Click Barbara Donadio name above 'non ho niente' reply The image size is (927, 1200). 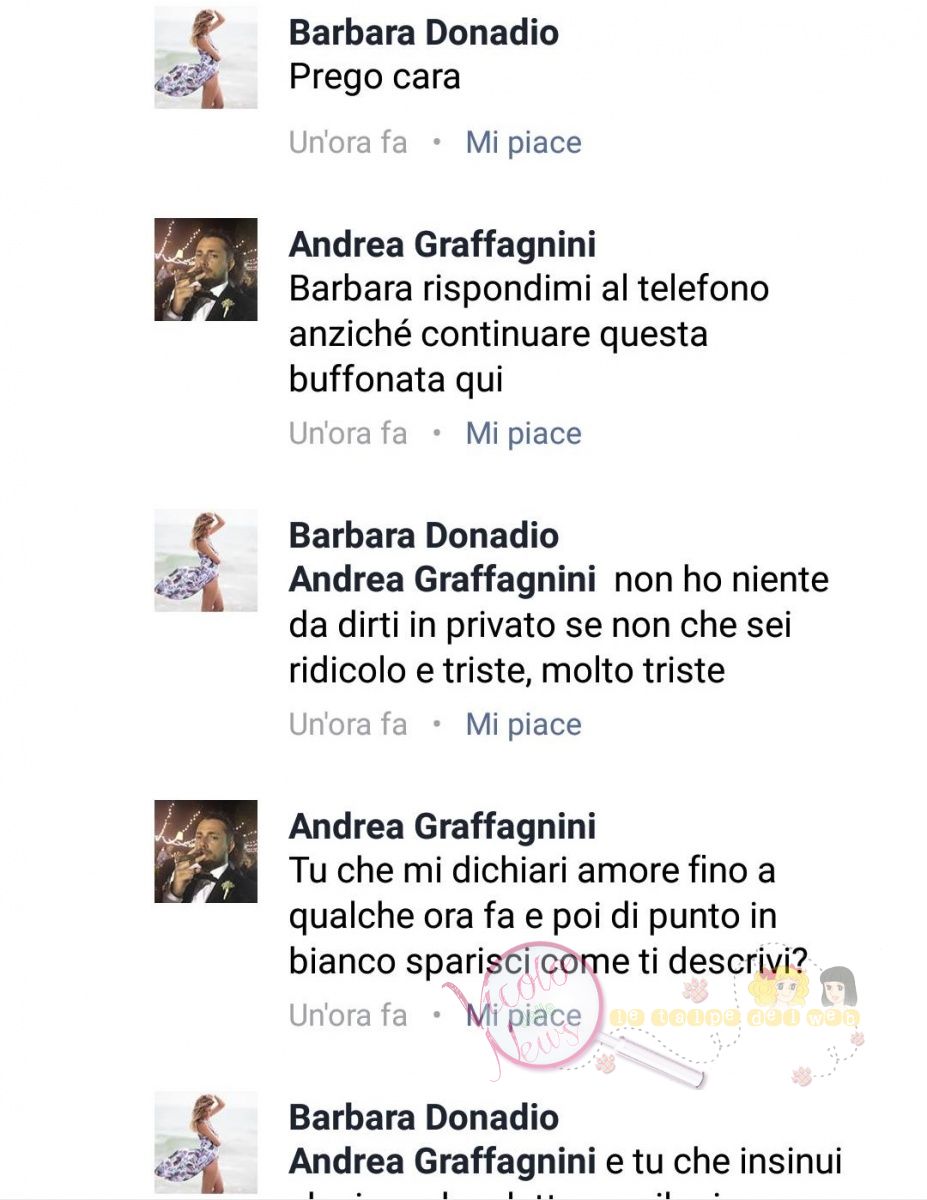point(424,535)
